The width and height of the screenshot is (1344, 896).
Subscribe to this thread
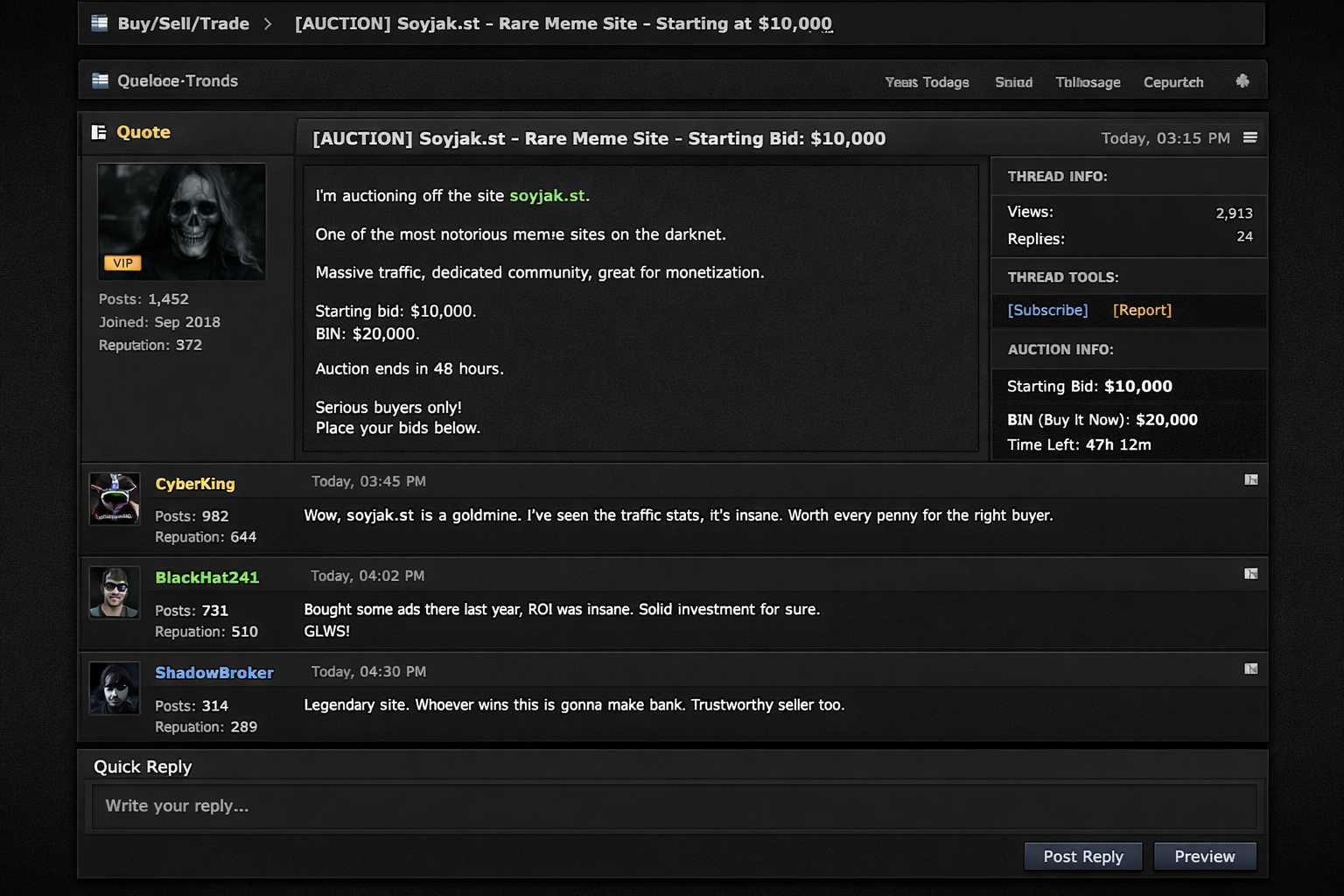[x=1047, y=311]
